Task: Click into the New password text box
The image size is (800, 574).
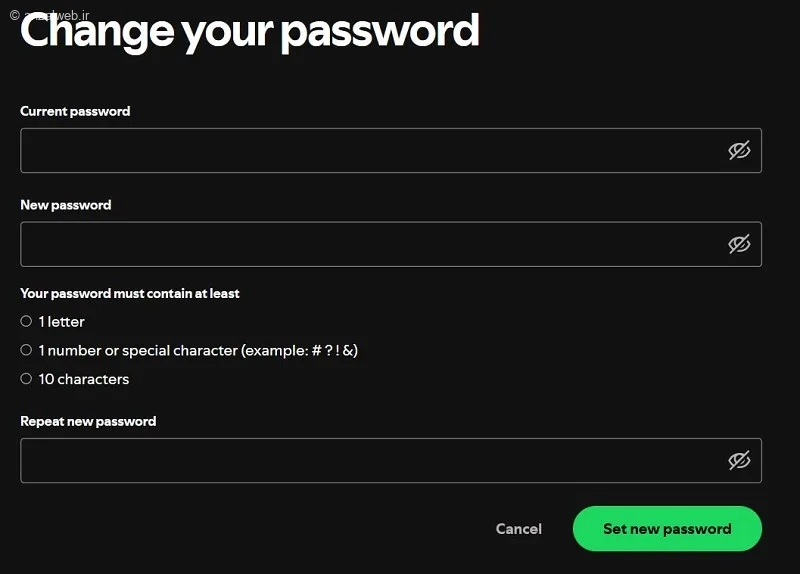Action: (370, 244)
